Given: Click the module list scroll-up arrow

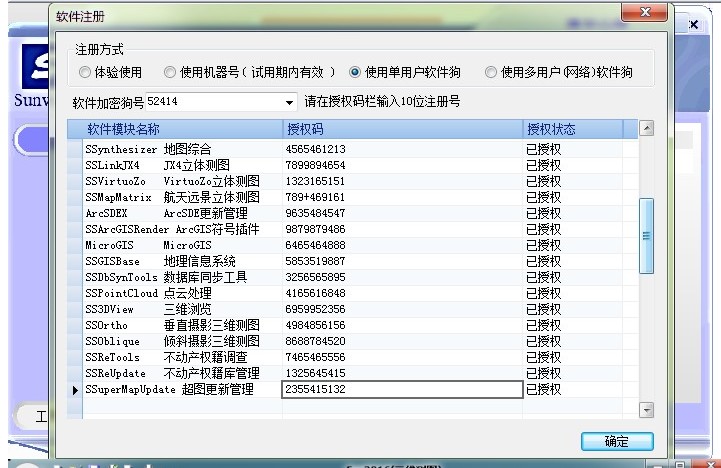Looking at the screenshot, I should point(645,129).
